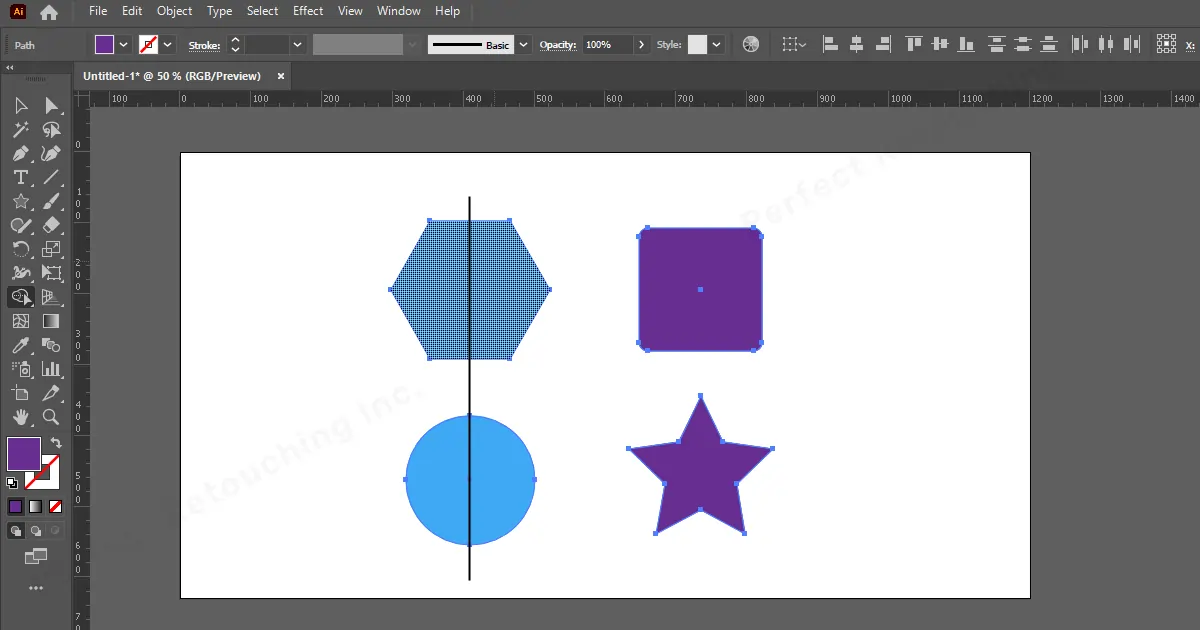Screen dimensions: 1200x630
Task: Select the Magic Wand tool
Action: coord(20,130)
